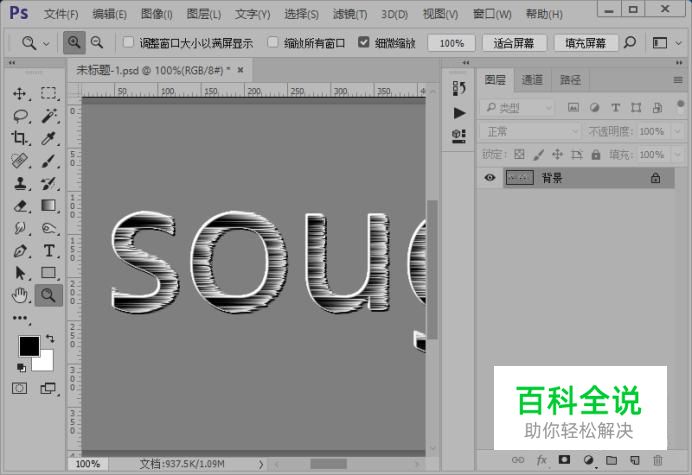Toggle lock transparent pixels
This screenshot has width=692, height=475.
519,154
